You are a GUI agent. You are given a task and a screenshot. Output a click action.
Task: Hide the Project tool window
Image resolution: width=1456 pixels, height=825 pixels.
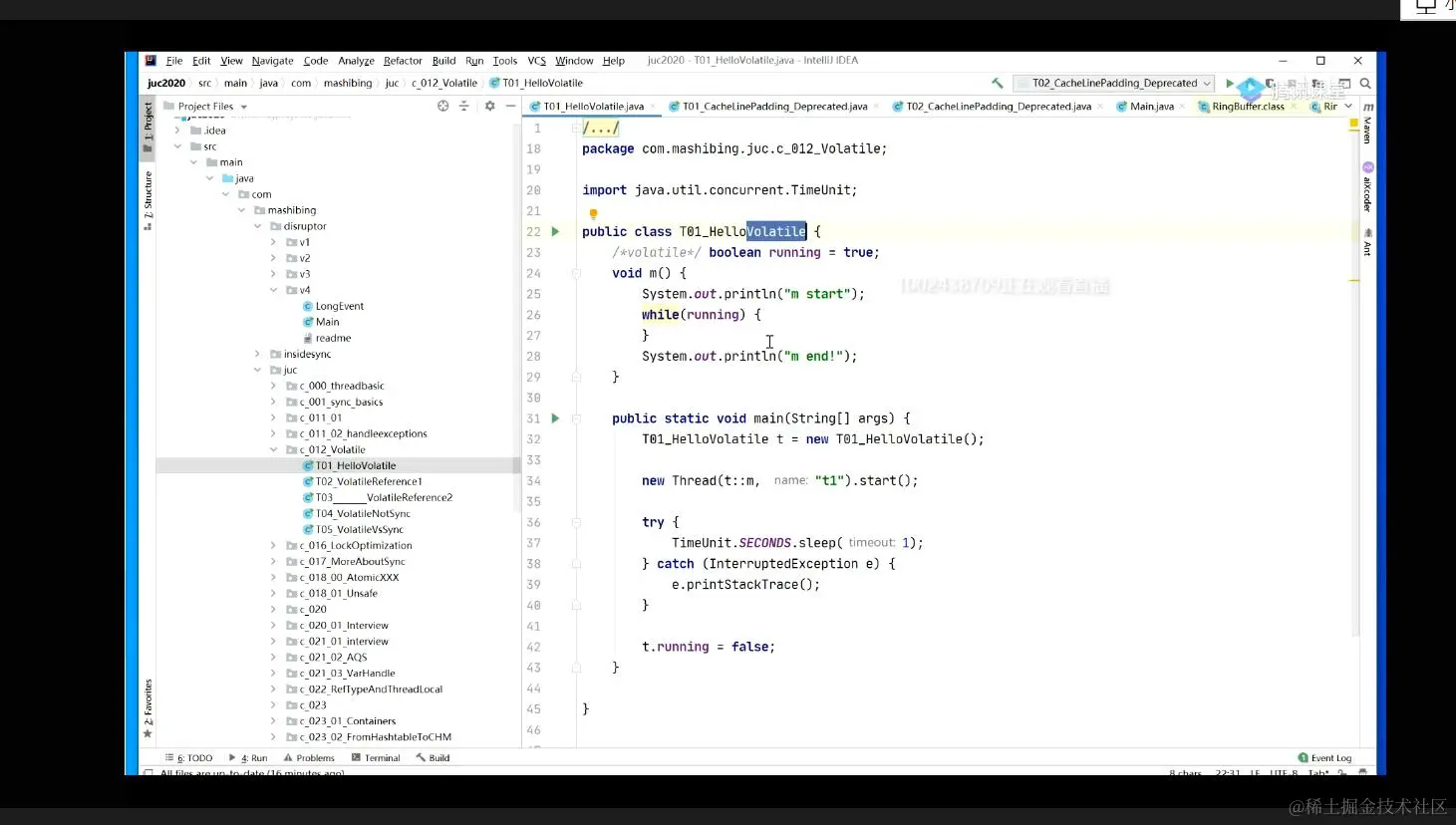510,106
